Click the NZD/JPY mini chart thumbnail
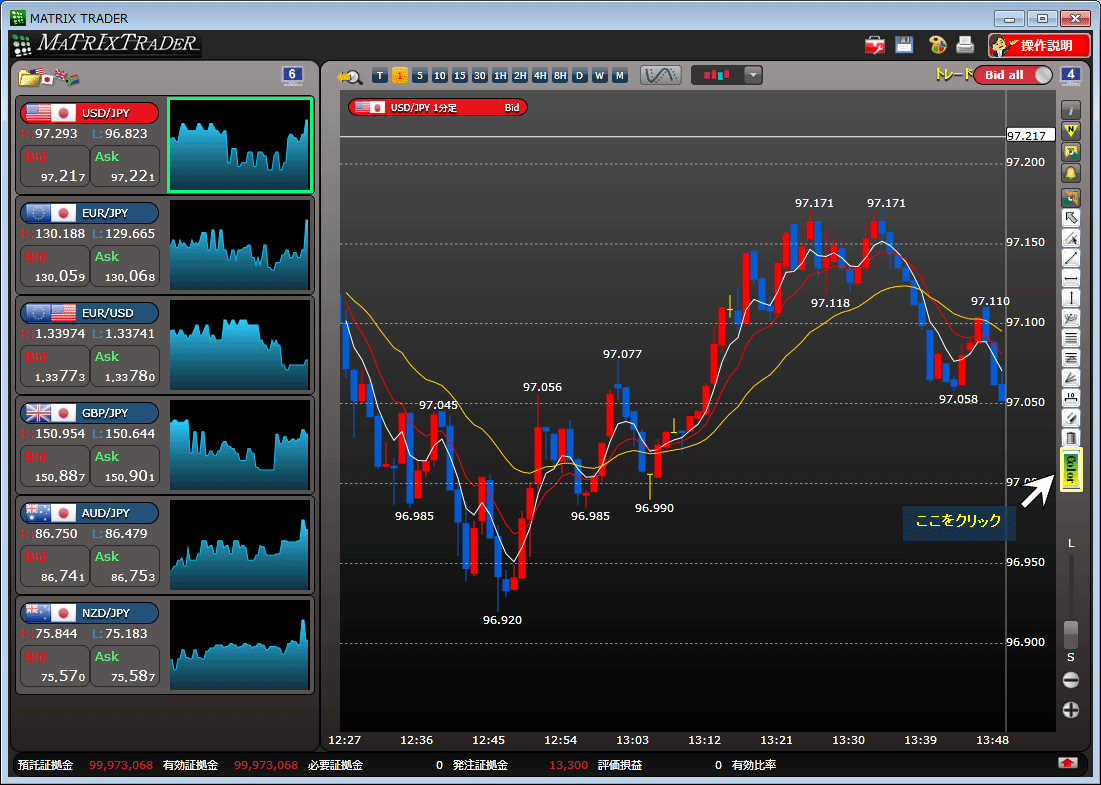Viewport: 1101px width, 785px height. pos(240,645)
